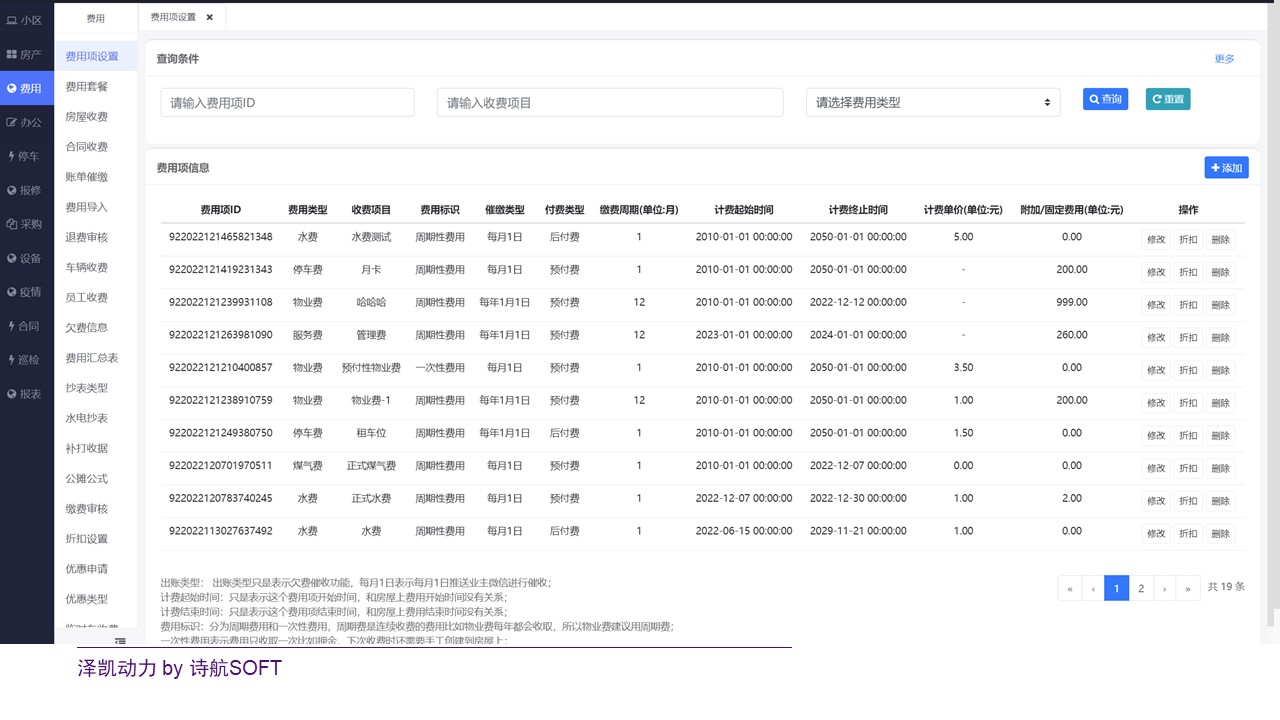Select current page 1 in pagination

click(1117, 588)
